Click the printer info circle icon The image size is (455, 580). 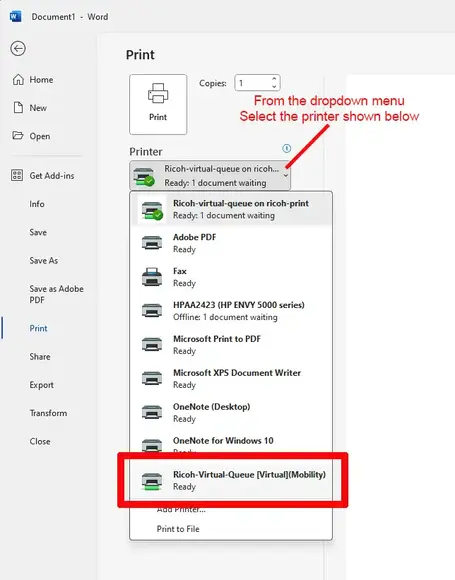coord(286,148)
